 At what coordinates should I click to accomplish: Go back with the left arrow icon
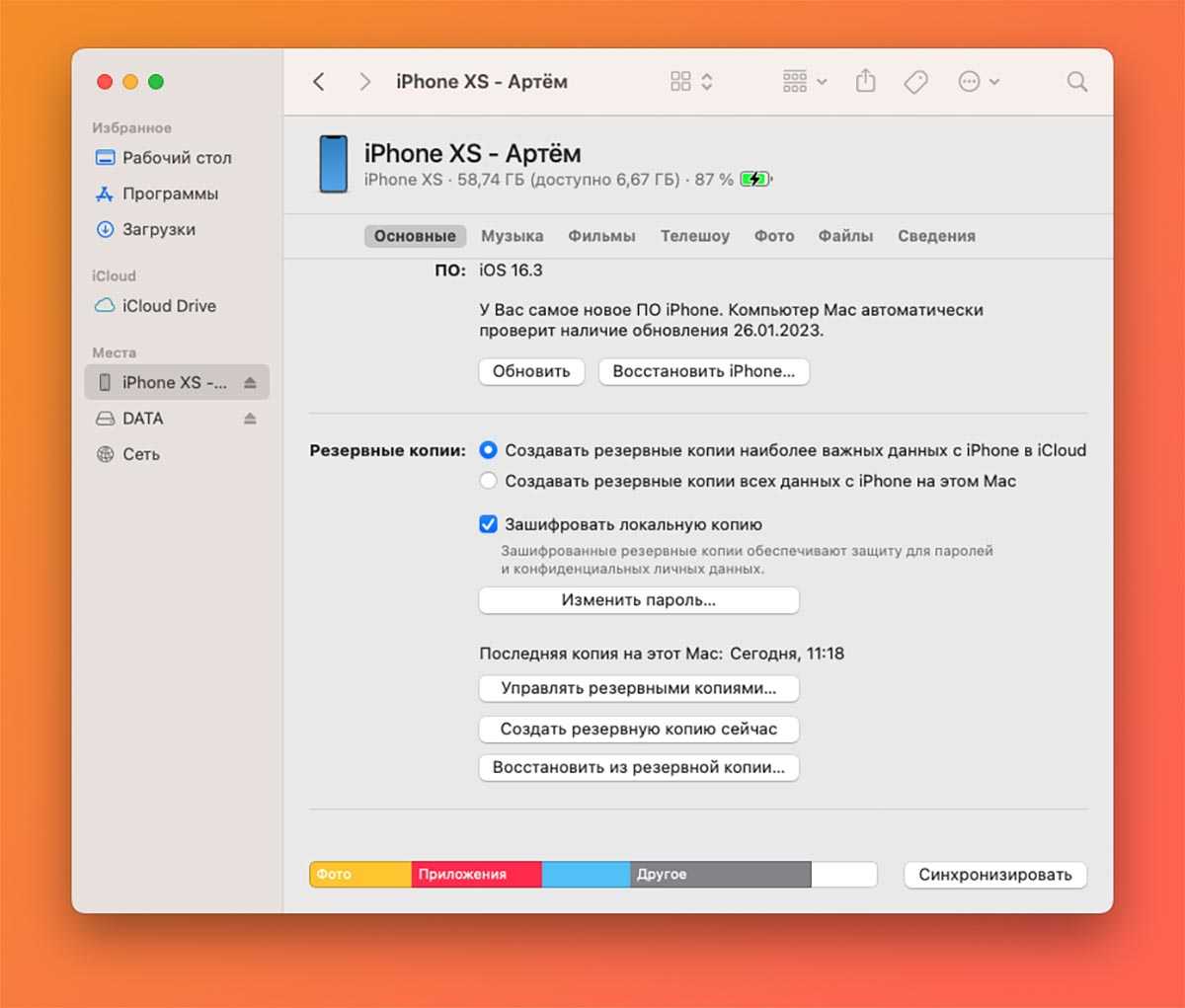tap(319, 82)
